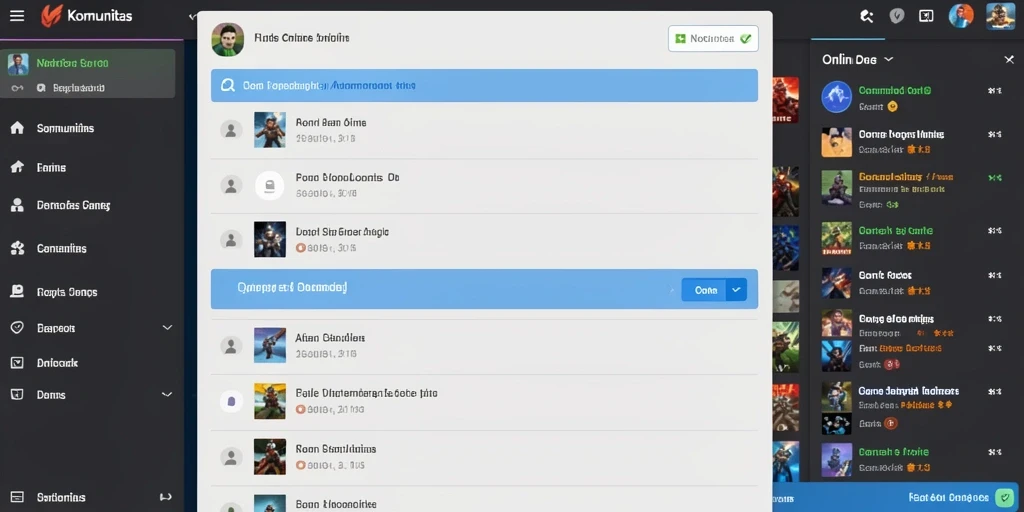This screenshot has width=1024, height=512.
Task: Open the Dotol Sir Buer Angic thumbnail
Action: tap(270, 239)
